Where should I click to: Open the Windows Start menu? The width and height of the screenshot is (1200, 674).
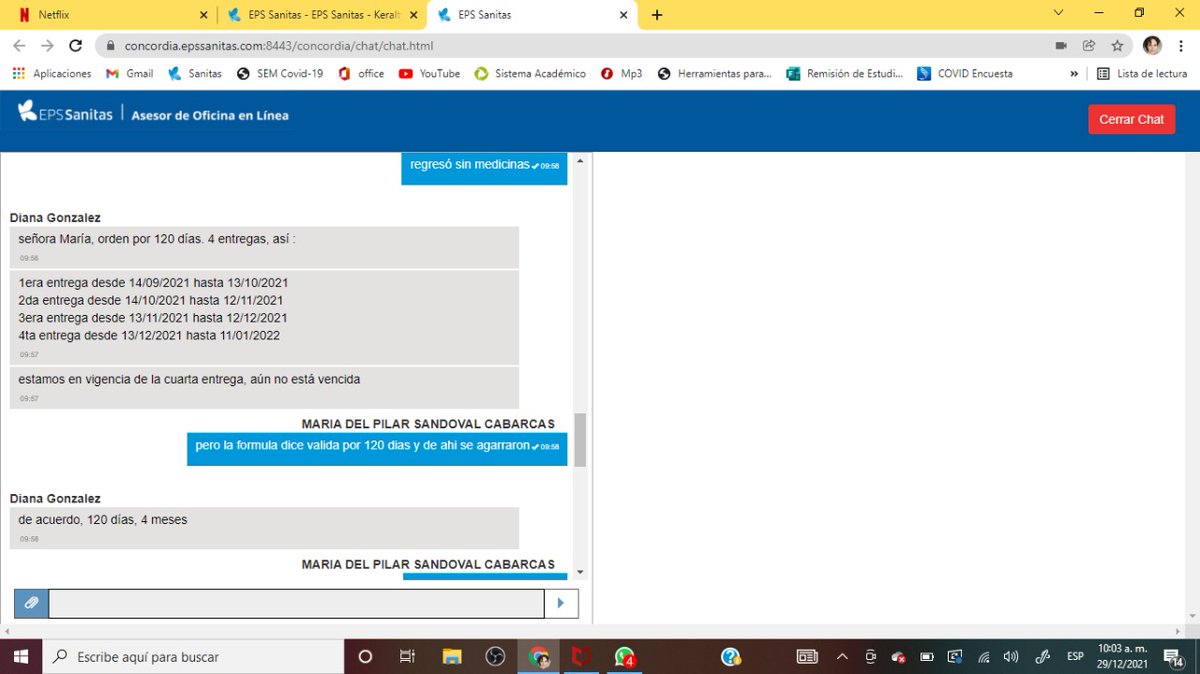pyautogui.click(x=20, y=657)
